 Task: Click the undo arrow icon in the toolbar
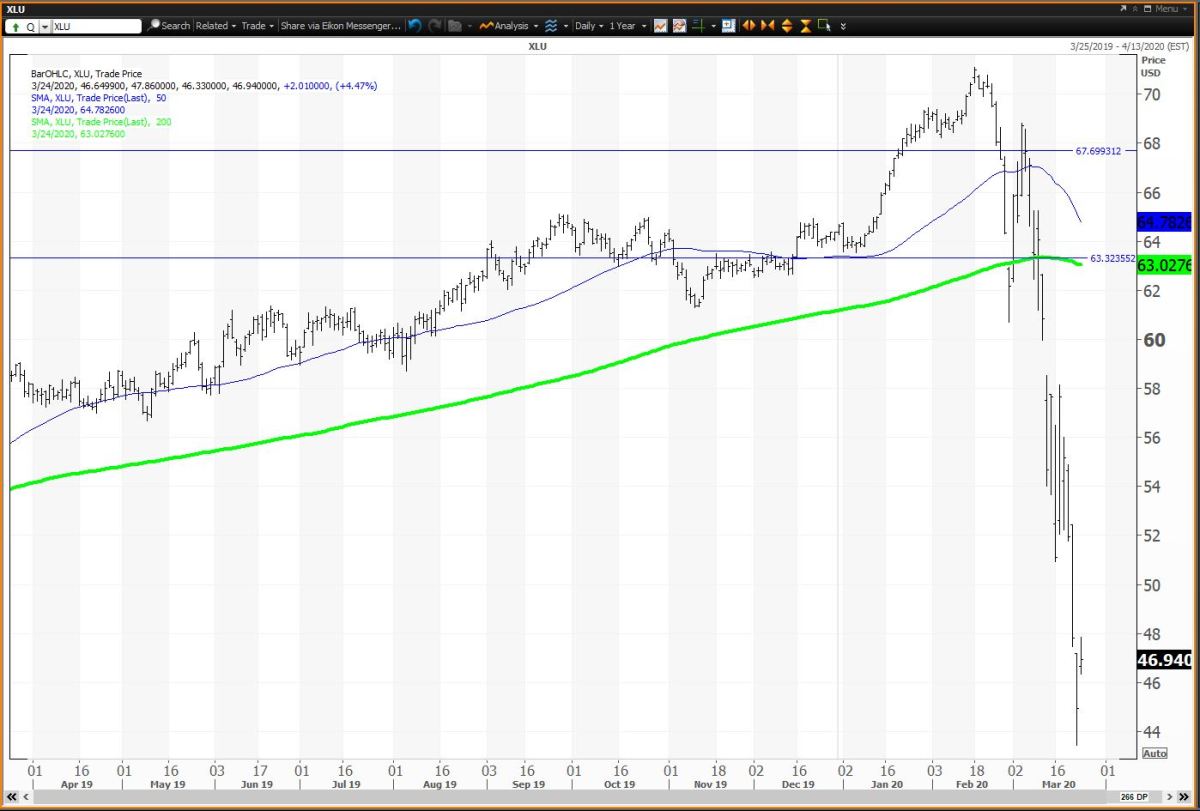(x=415, y=25)
